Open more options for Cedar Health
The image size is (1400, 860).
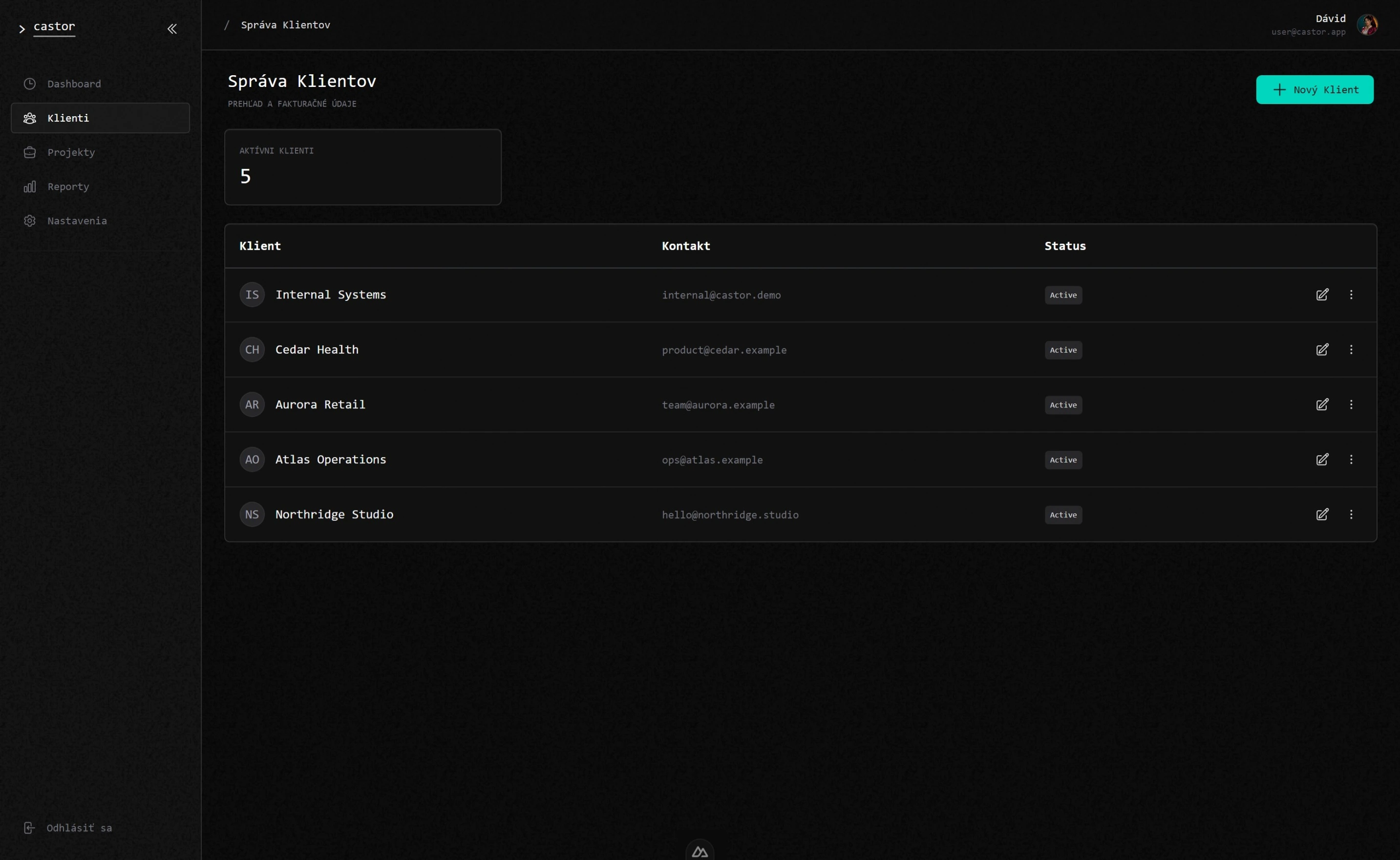click(x=1351, y=349)
